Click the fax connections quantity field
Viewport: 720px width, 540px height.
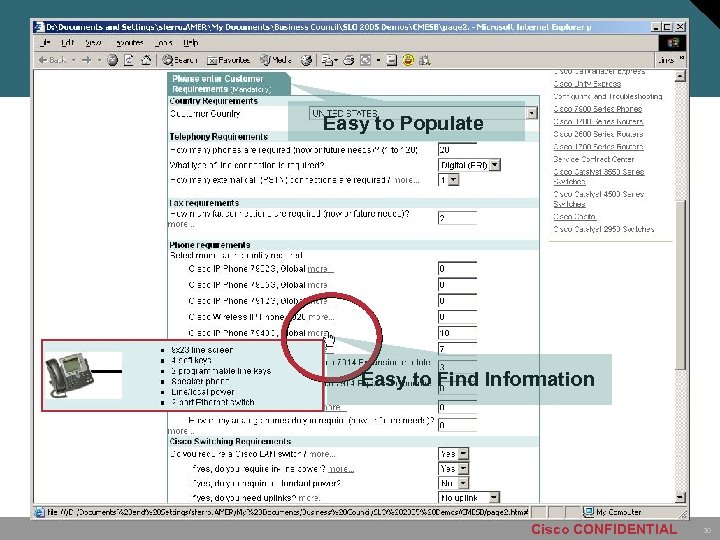point(457,218)
